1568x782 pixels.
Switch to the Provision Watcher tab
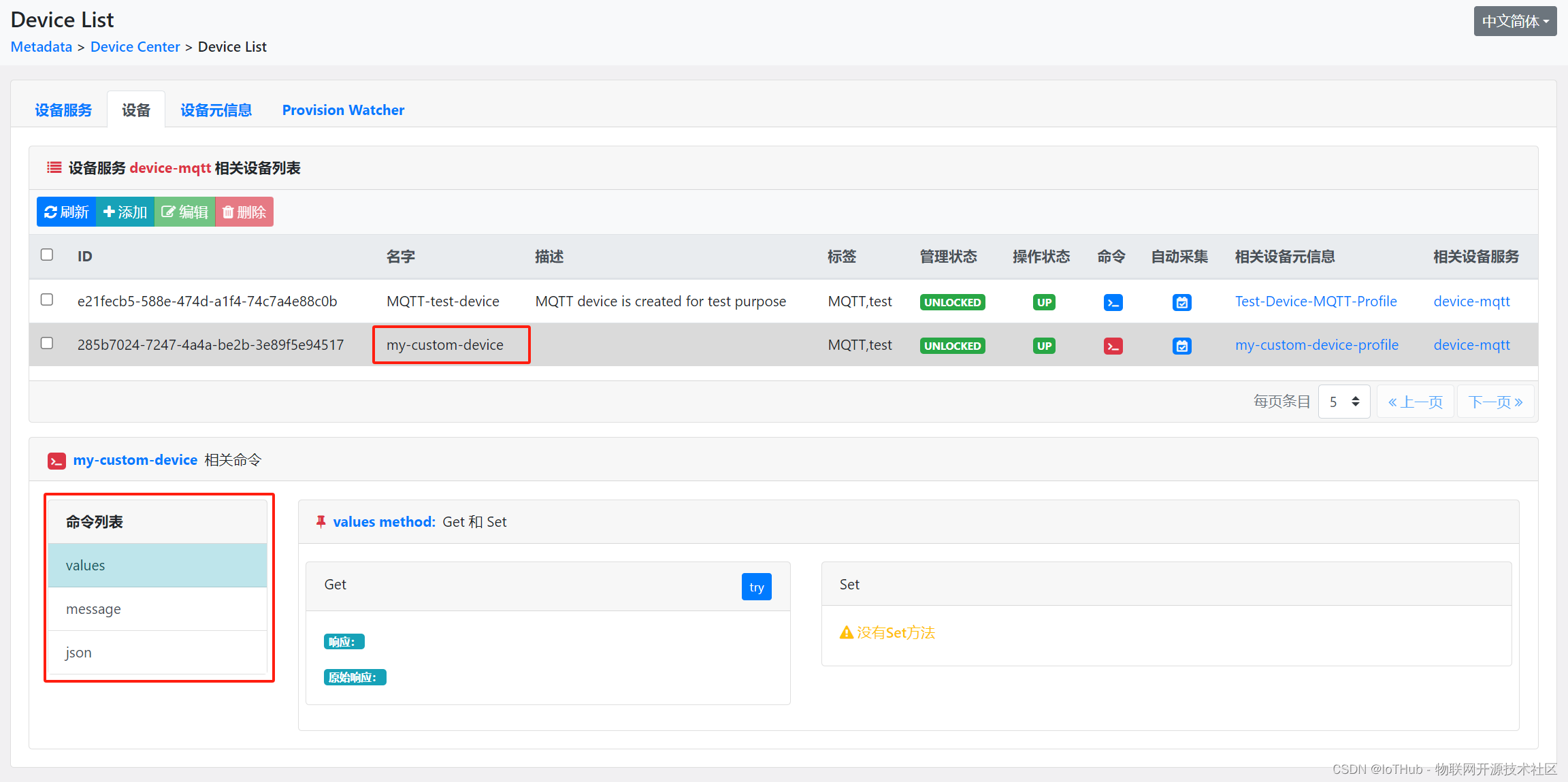[x=343, y=110]
